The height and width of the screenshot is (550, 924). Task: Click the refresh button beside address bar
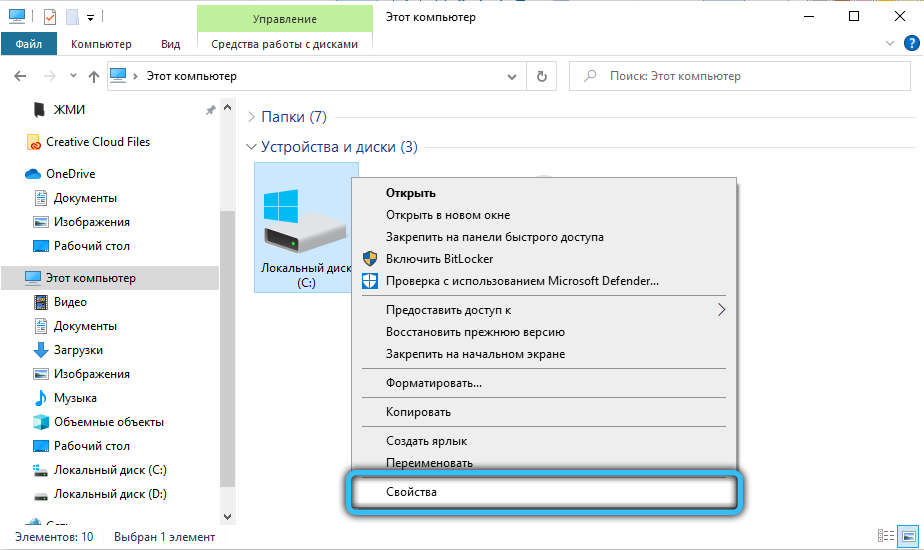point(542,76)
